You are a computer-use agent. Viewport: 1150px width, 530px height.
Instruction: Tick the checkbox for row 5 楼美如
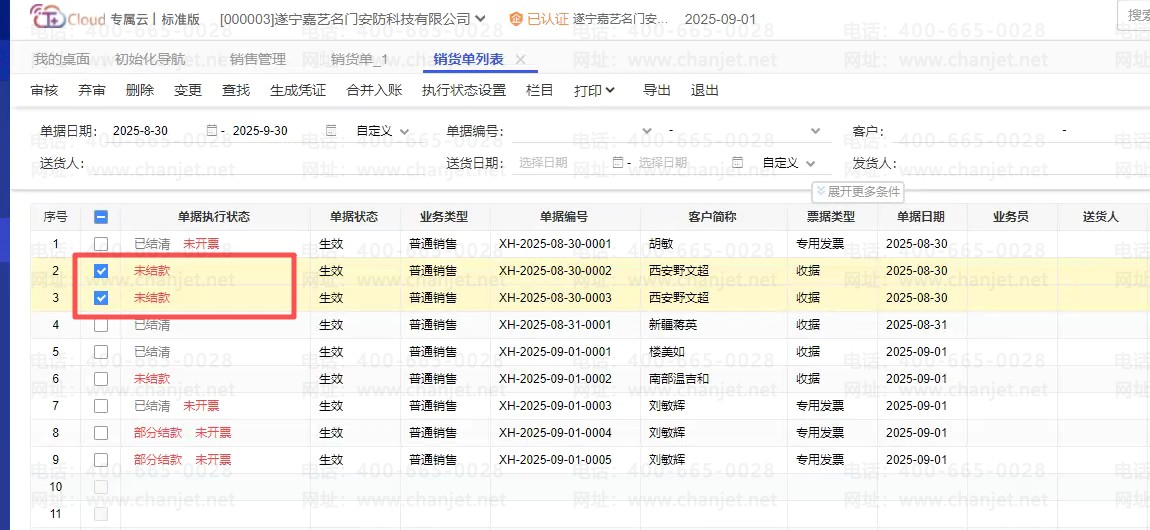pyautogui.click(x=101, y=352)
